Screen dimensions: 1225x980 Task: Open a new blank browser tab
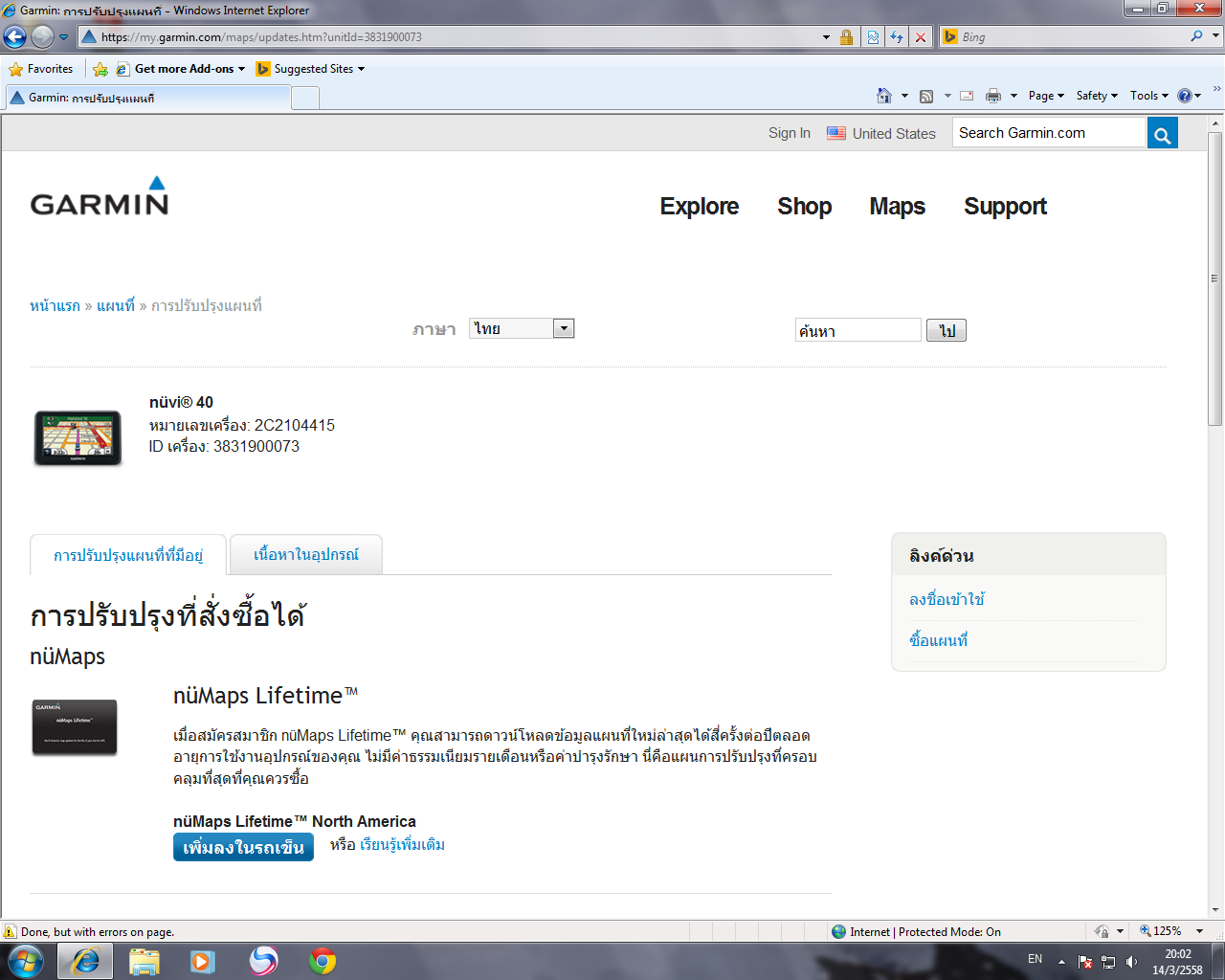pos(305,98)
